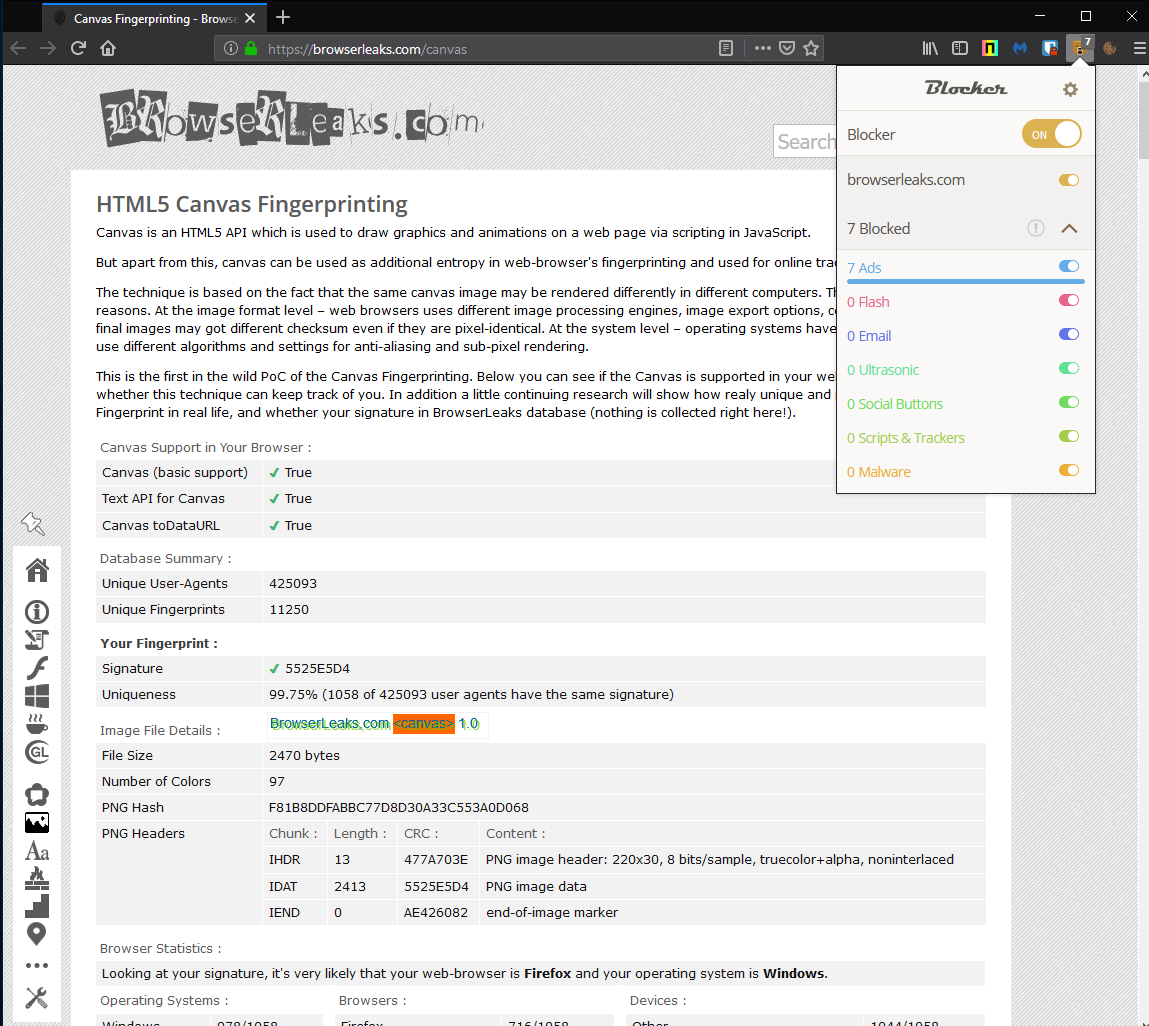1149x1026 pixels.
Task: Open the info (i) sidebar icon
Action: 37,611
